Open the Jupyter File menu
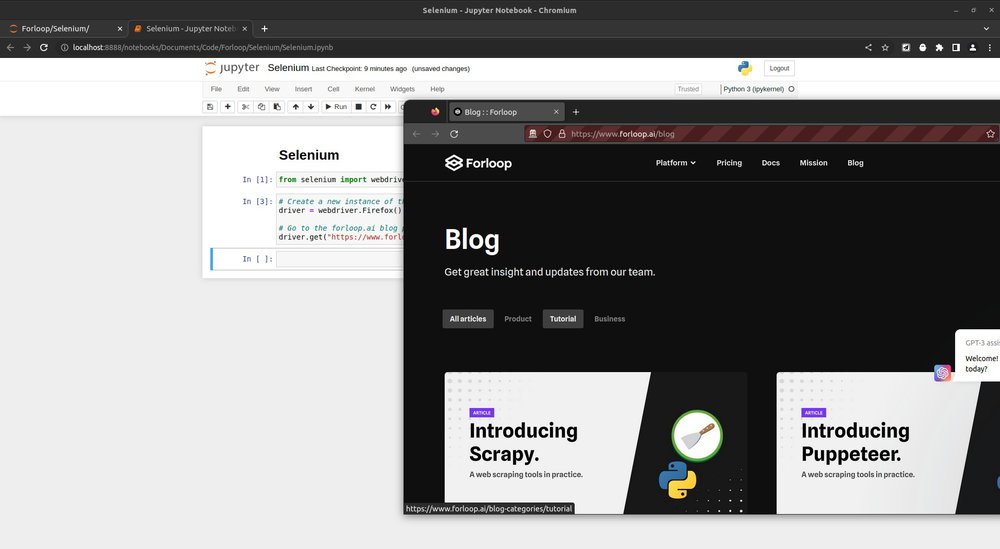The width and height of the screenshot is (1000, 549). point(216,89)
